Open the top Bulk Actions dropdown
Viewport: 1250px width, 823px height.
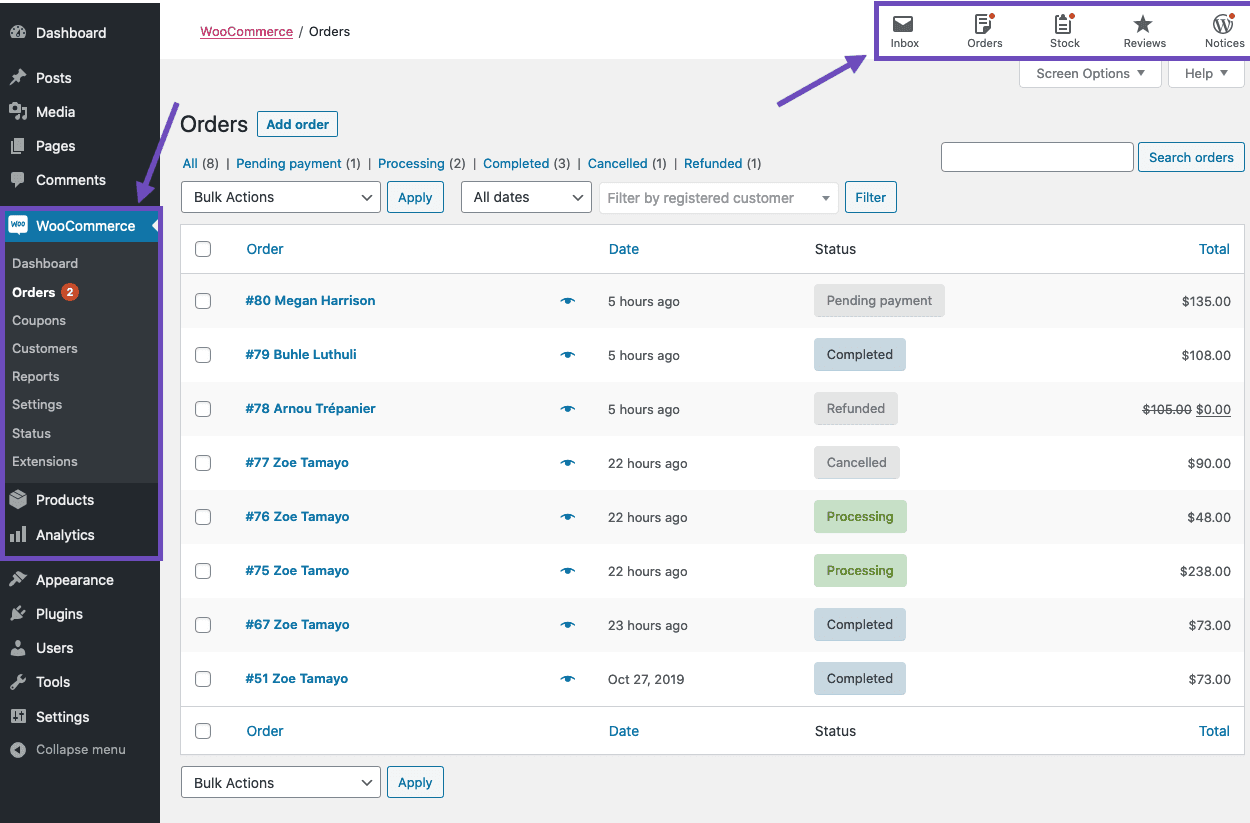click(280, 197)
